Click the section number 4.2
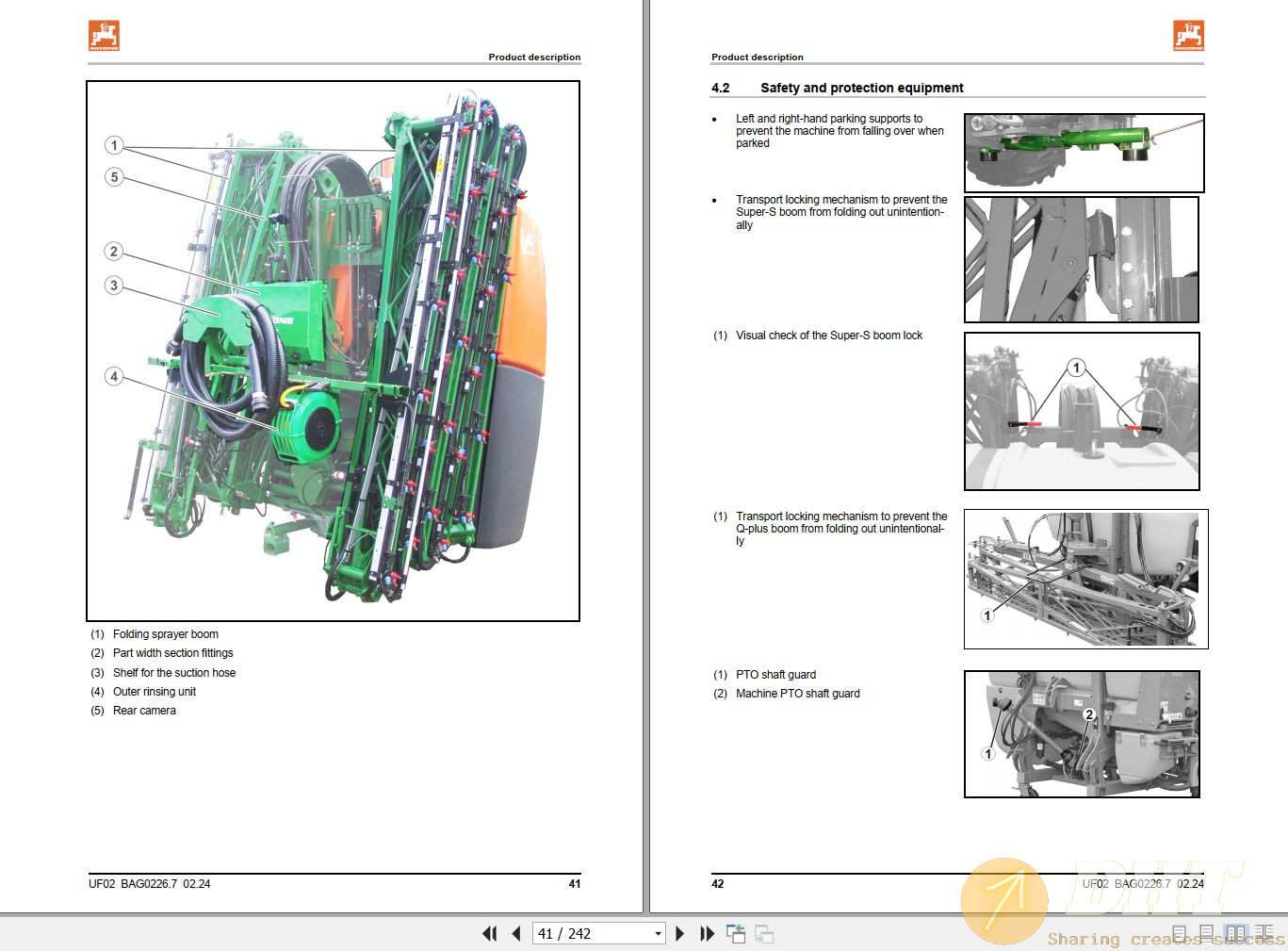1288x951 pixels. coord(721,88)
